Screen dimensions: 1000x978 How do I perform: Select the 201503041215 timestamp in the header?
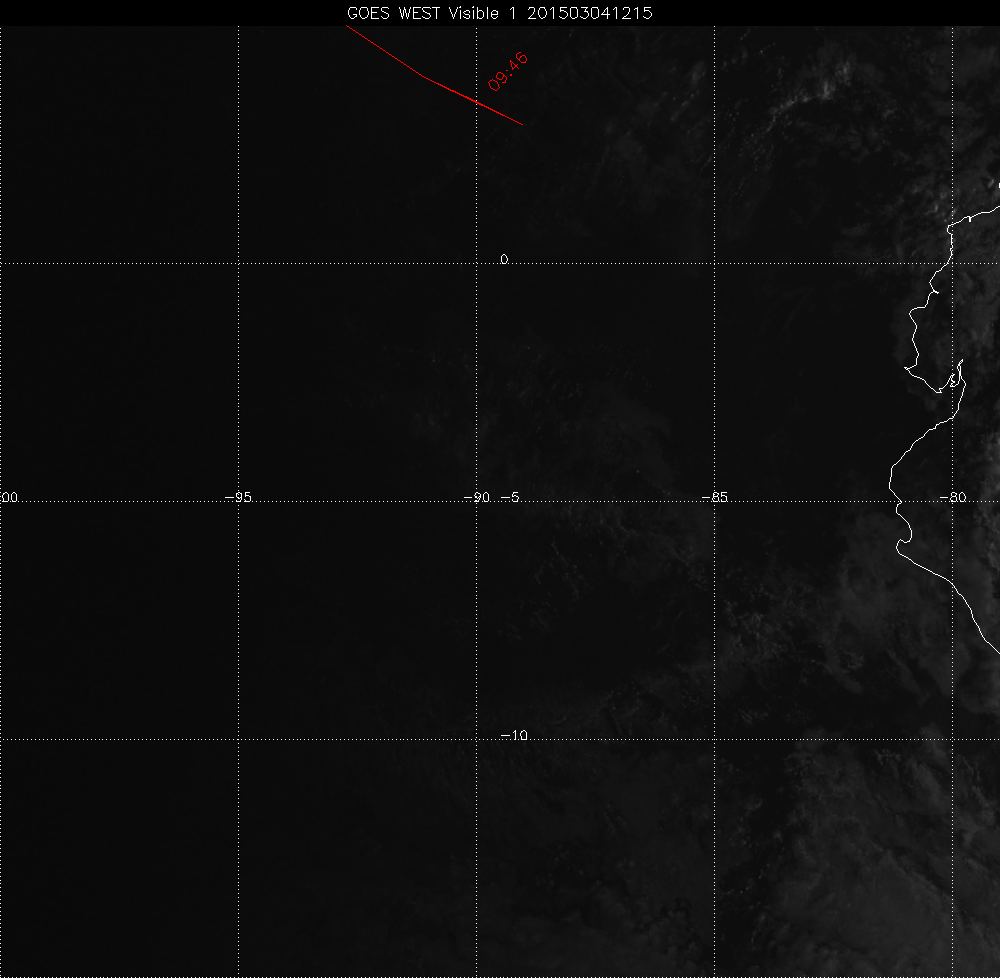[591, 13]
